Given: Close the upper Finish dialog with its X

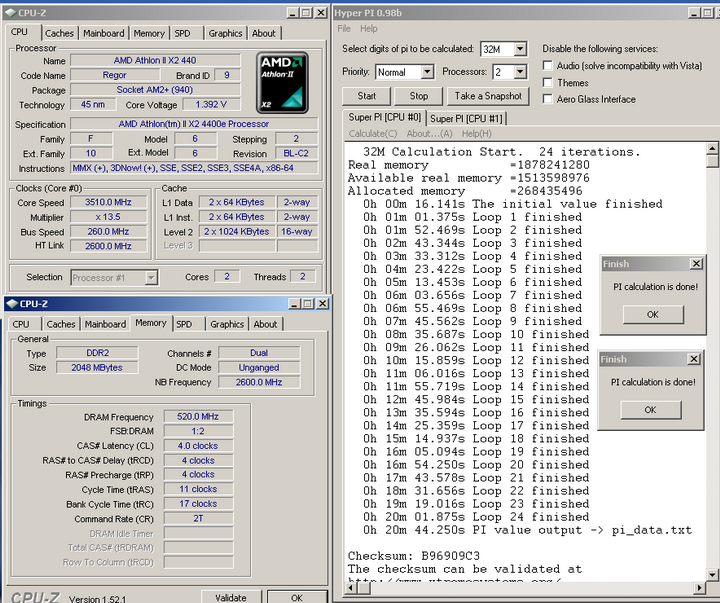Looking at the screenshot, I should [x=696, y=264].
